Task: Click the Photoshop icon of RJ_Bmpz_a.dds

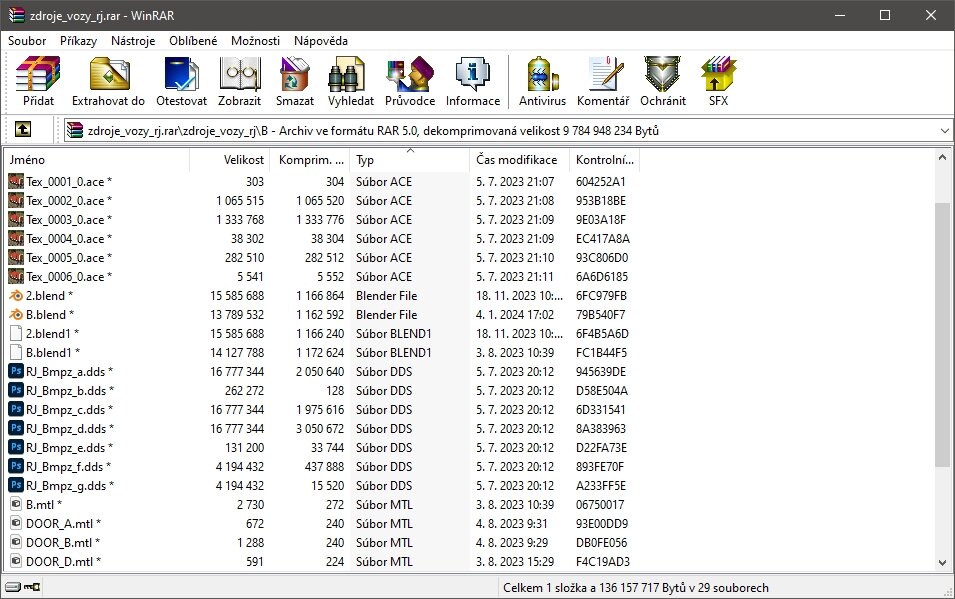Action: pos(16,371)
